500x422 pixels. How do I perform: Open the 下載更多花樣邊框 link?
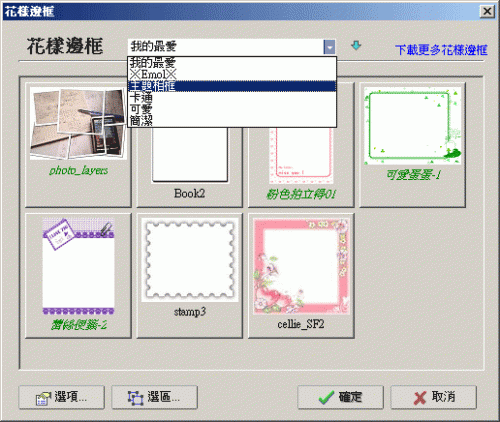click(x=441, y=50)
